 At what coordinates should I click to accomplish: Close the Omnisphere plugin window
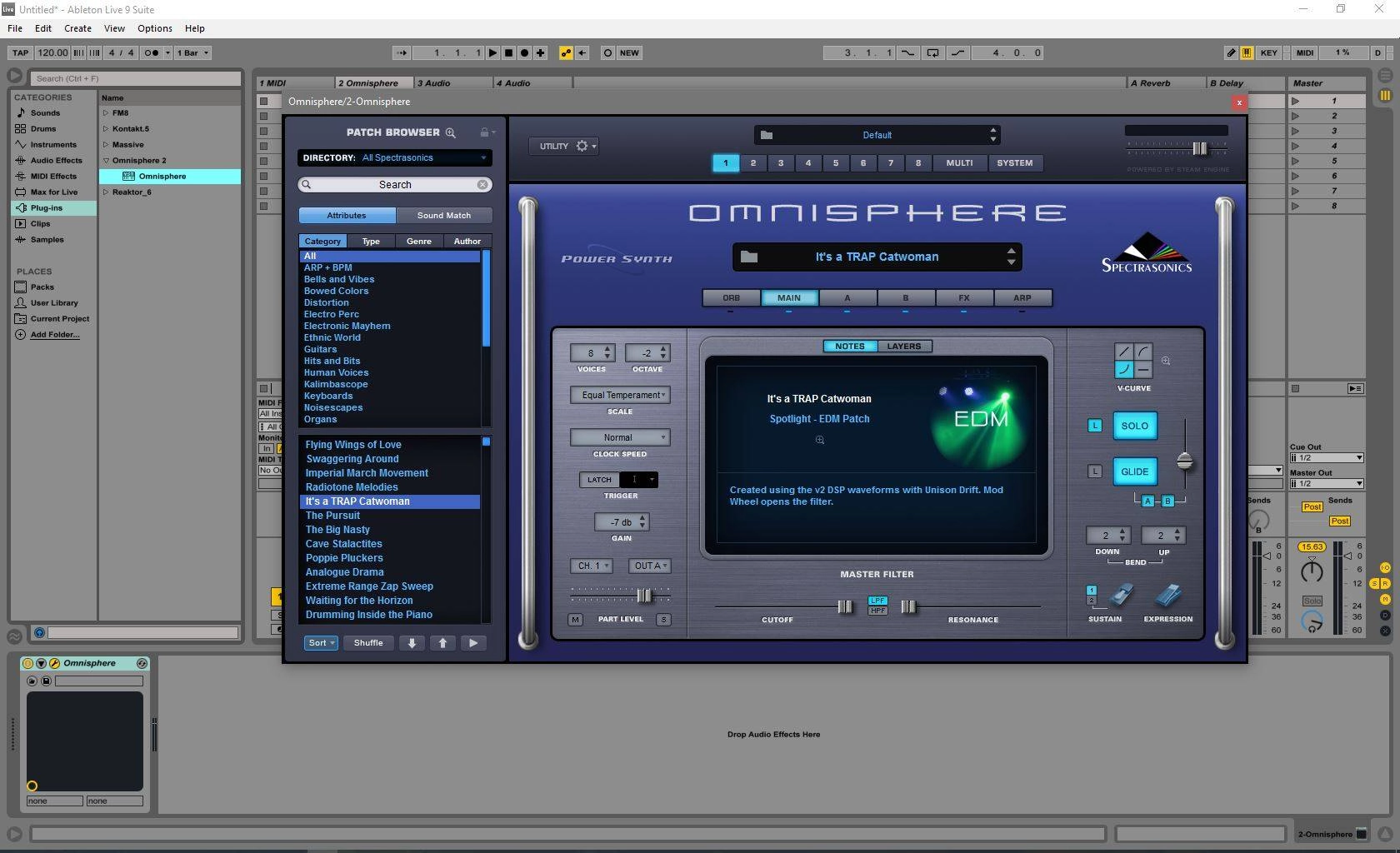click(1239, 102)
